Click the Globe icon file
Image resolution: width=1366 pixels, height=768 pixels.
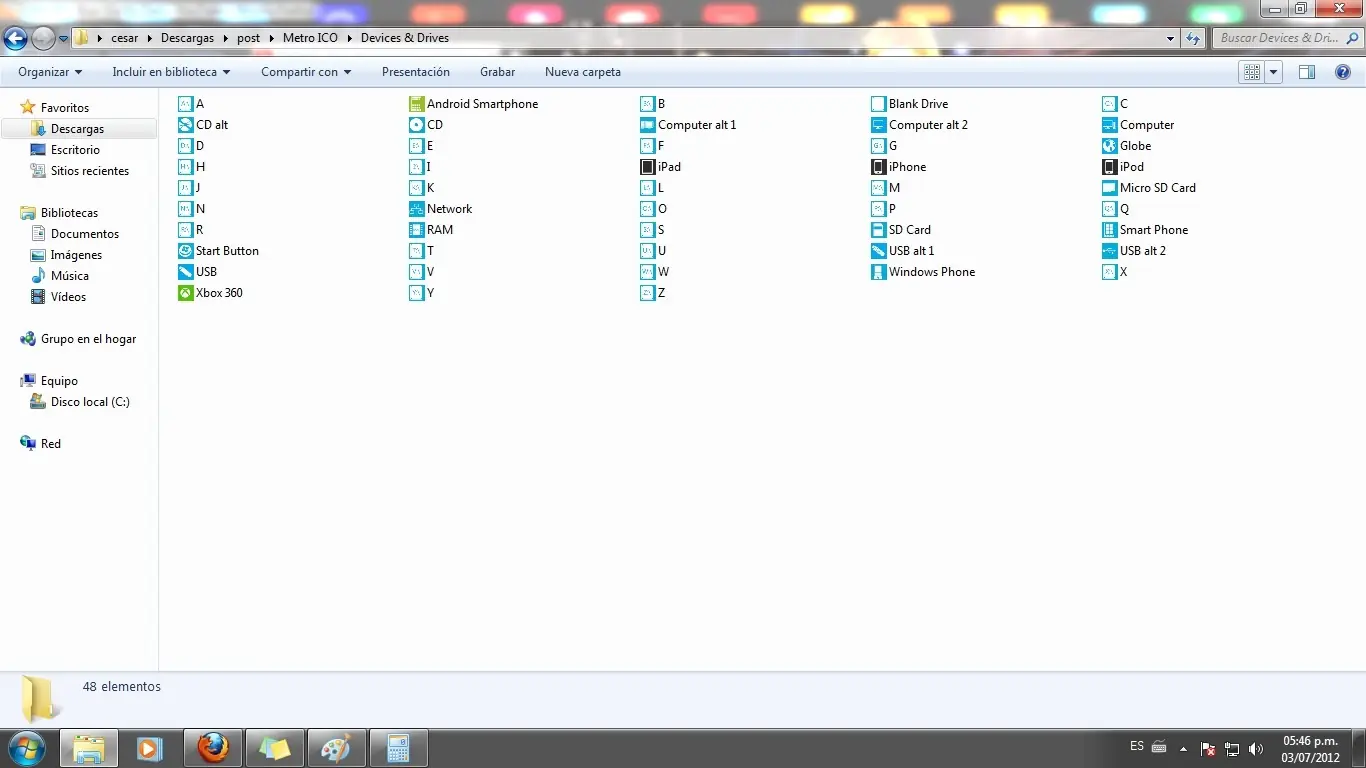(x=1135, y=146)
